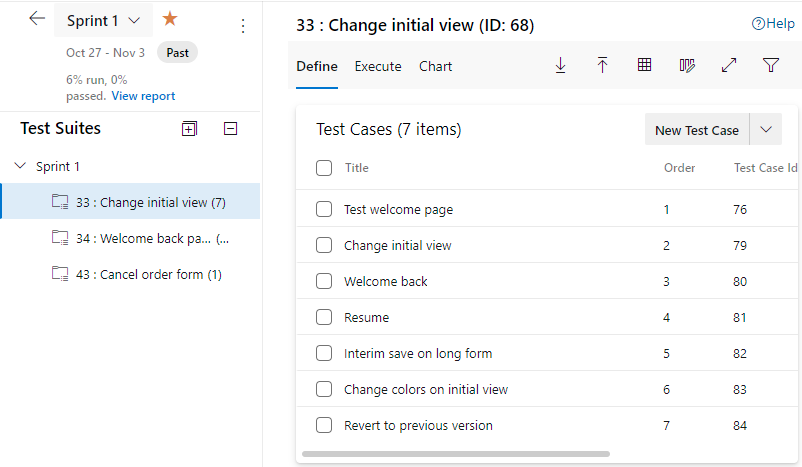Collapse all test suites icon
This screenshot has height=467, width=802.
pos(231,128)
